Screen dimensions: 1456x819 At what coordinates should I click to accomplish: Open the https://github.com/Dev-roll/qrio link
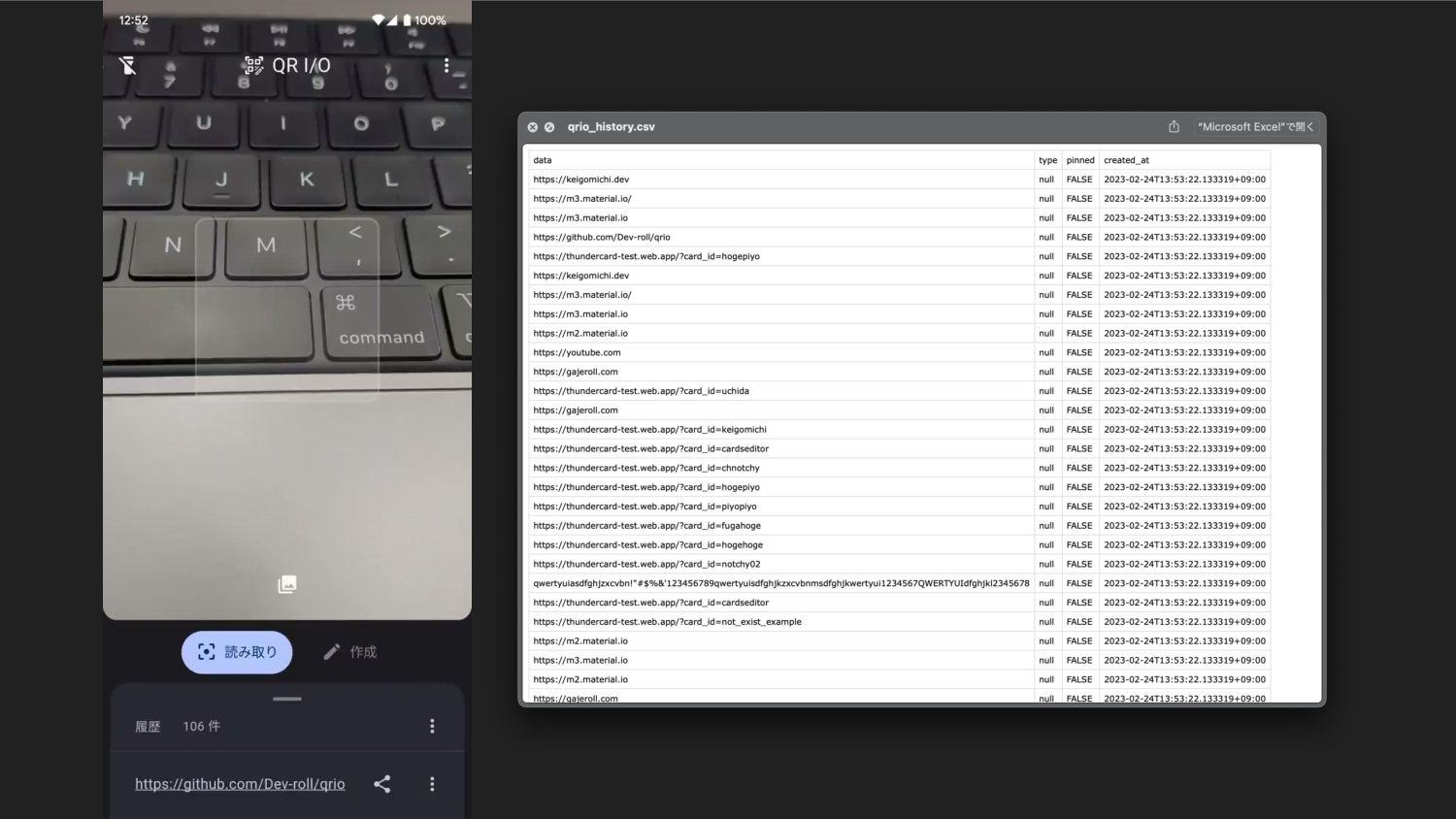[x=240, y=784]
